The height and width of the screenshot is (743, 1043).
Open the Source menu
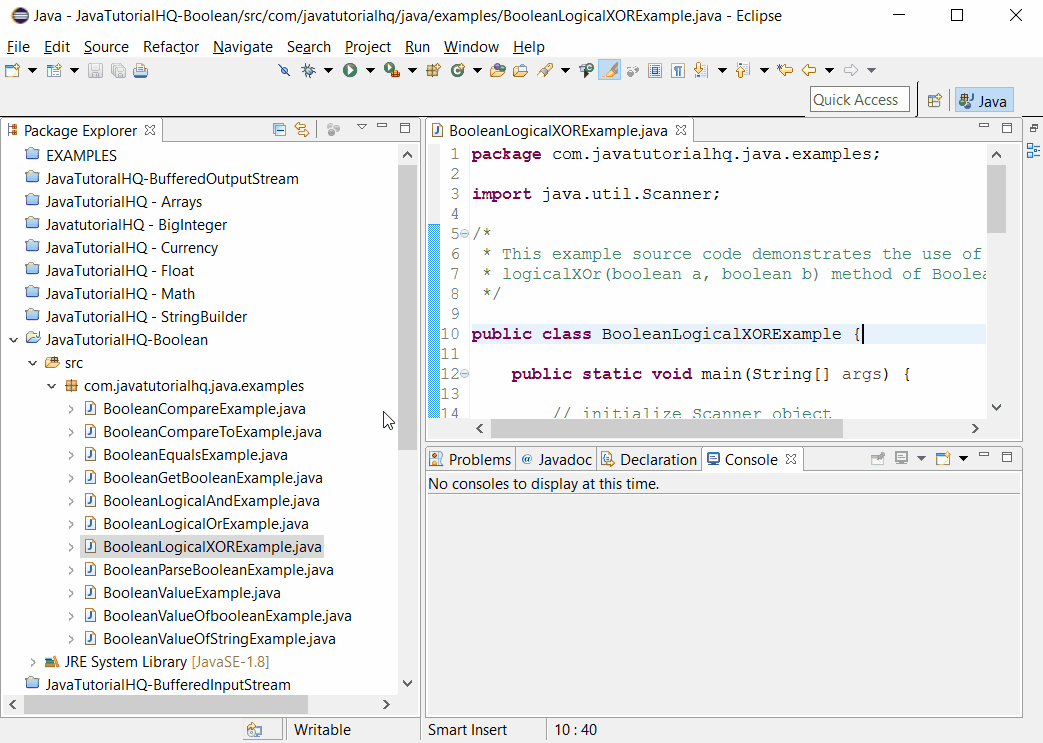[106, 47]
